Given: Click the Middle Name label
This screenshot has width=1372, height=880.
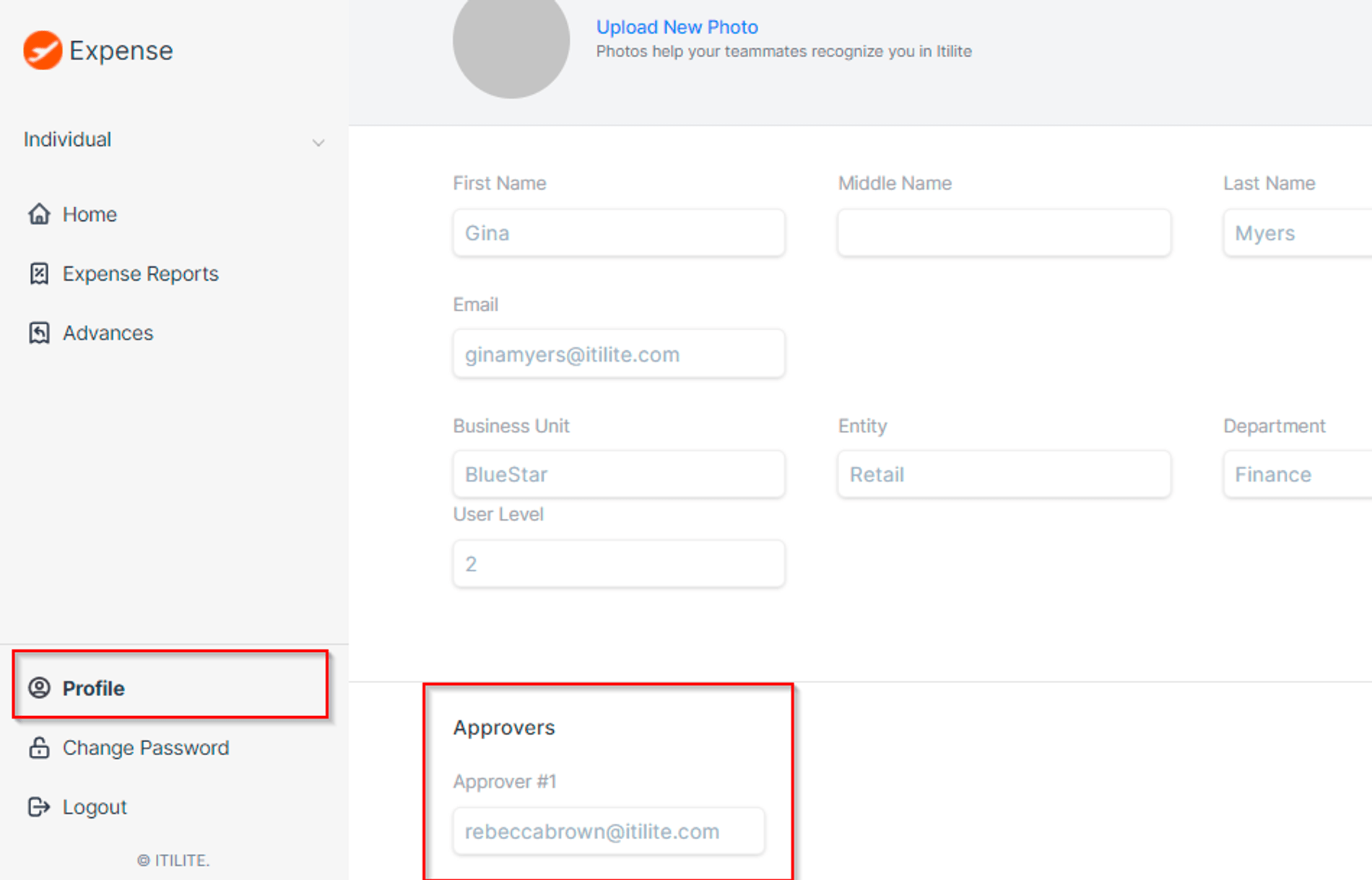Looking at the screenshot, I should tap(895, 183).
